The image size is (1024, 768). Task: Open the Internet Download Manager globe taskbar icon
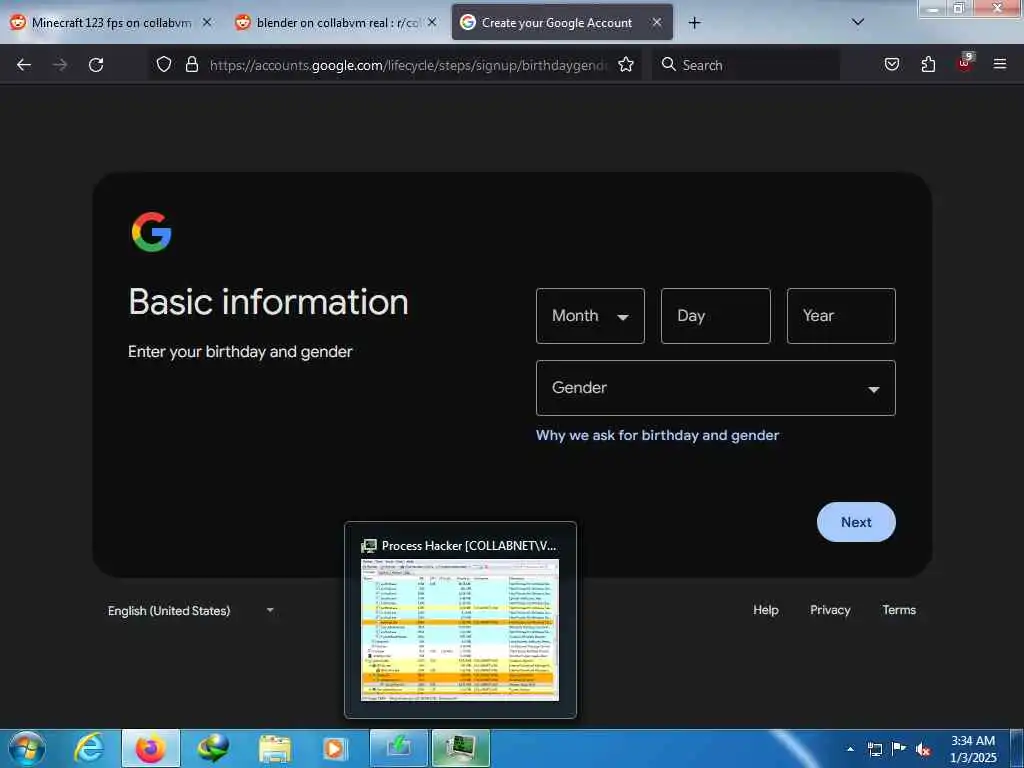213,748
